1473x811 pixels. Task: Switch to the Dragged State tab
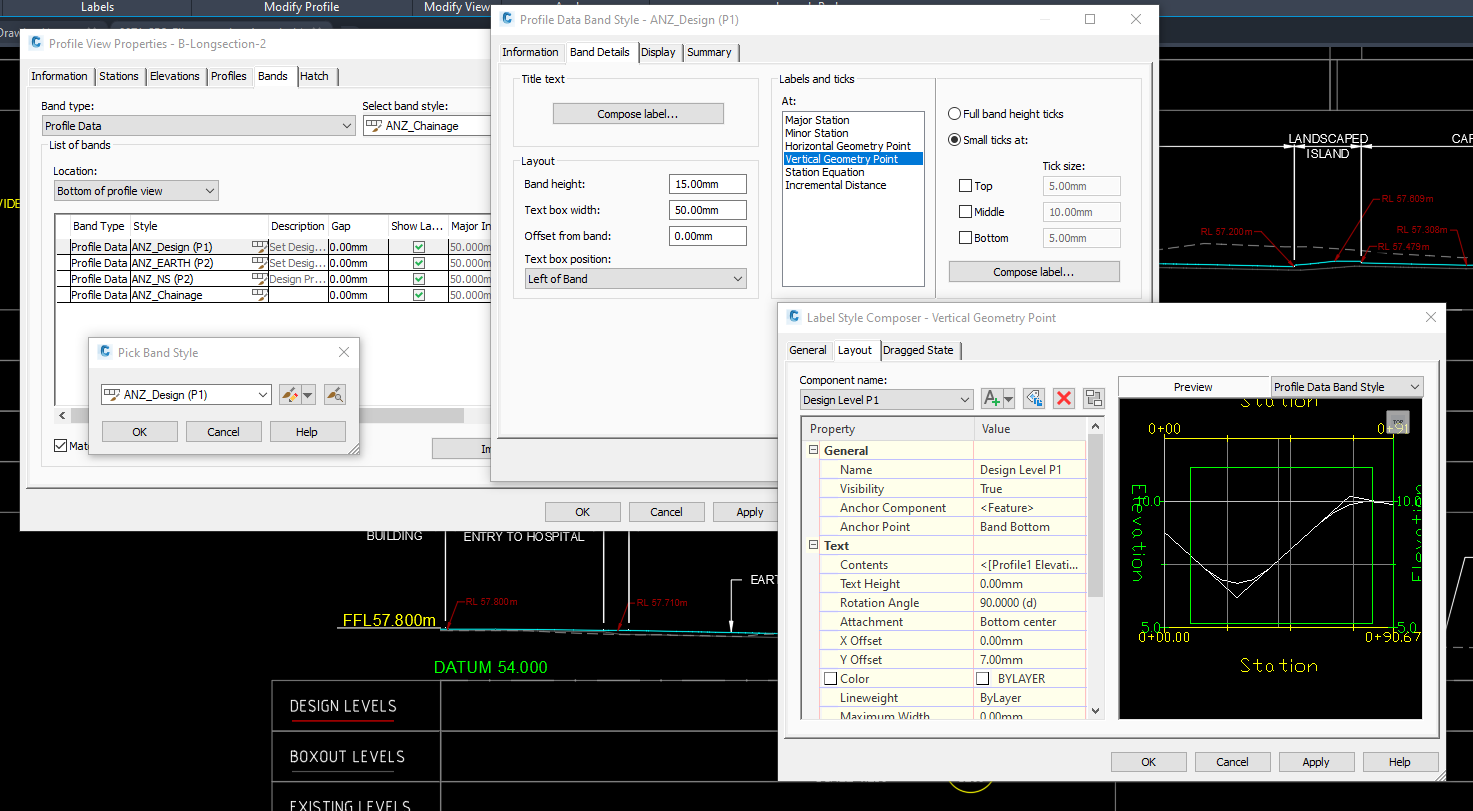tap(918, 350)
